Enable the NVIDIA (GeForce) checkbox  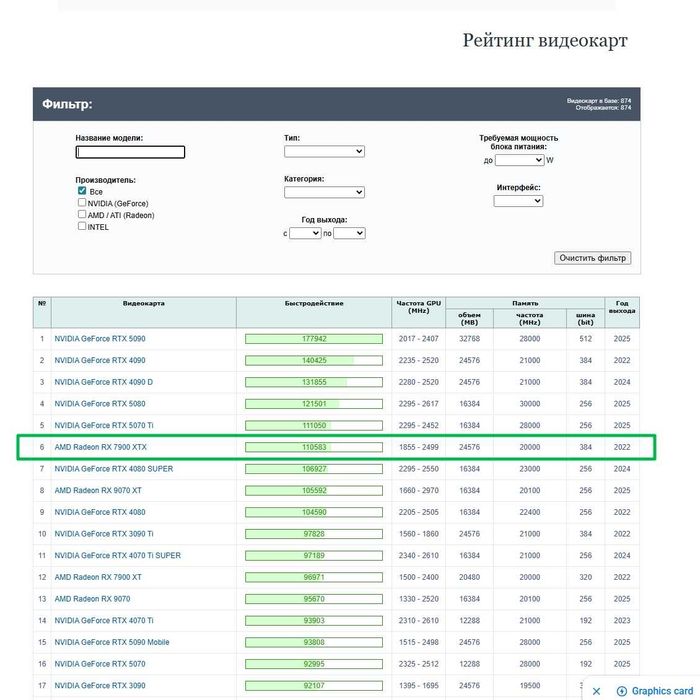point(82,202)
